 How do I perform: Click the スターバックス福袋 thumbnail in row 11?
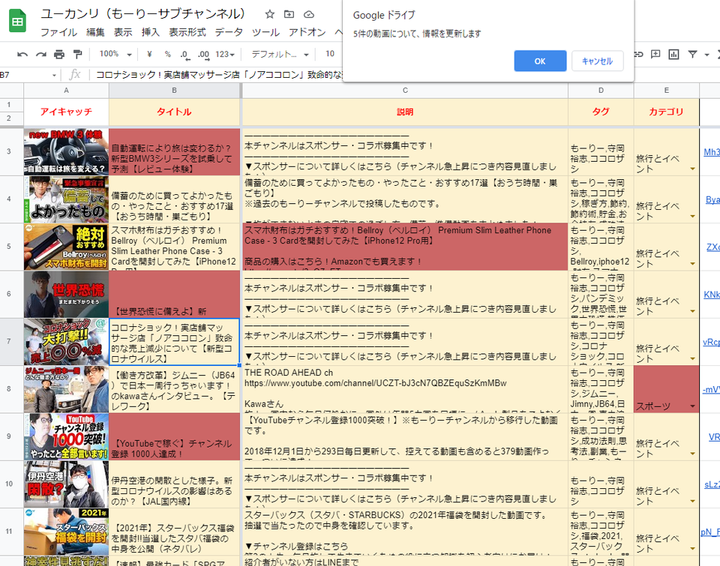tap(66, 532)
